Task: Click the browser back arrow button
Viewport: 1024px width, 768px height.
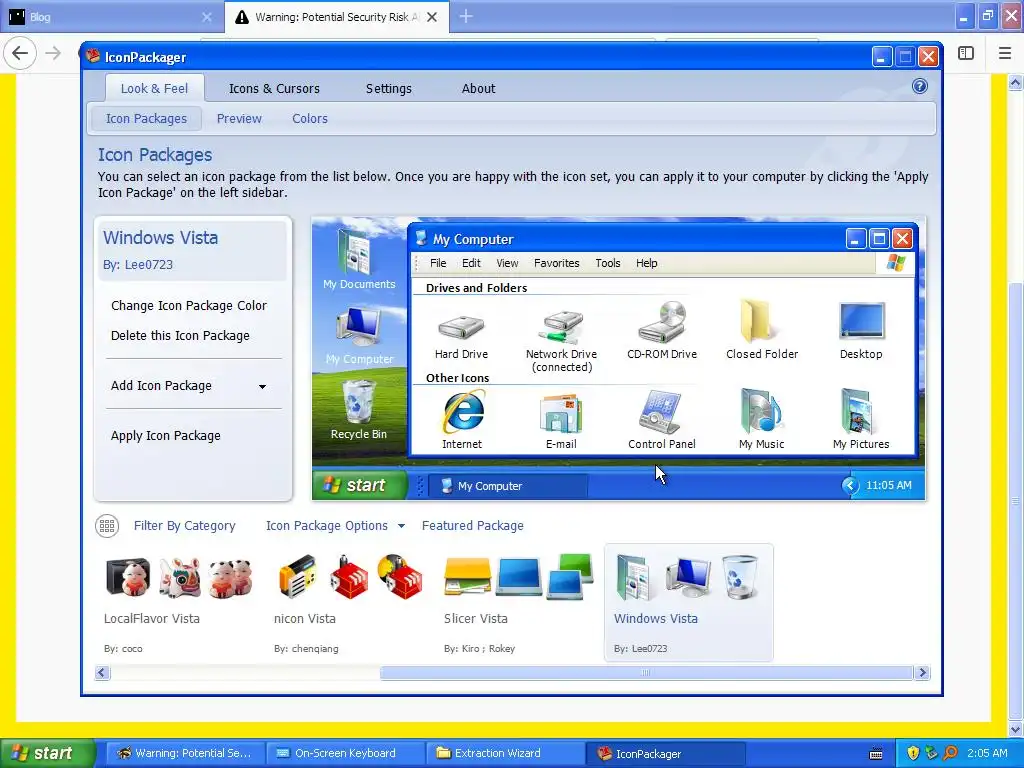Action: (20, 53)
